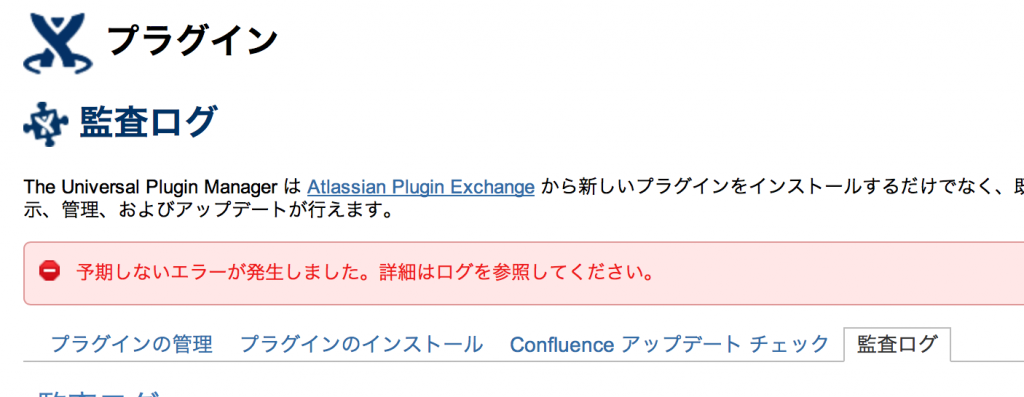This screenshot has height=397, width=1024.
Task: Open the プラグインのインストール tab
Action: tap(361, 343)
